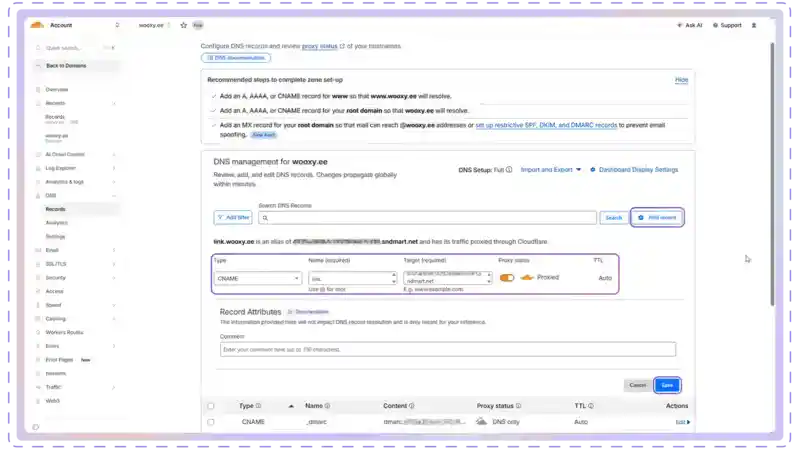Collapse the DNS sidebar section

click(x=114, y=195)
